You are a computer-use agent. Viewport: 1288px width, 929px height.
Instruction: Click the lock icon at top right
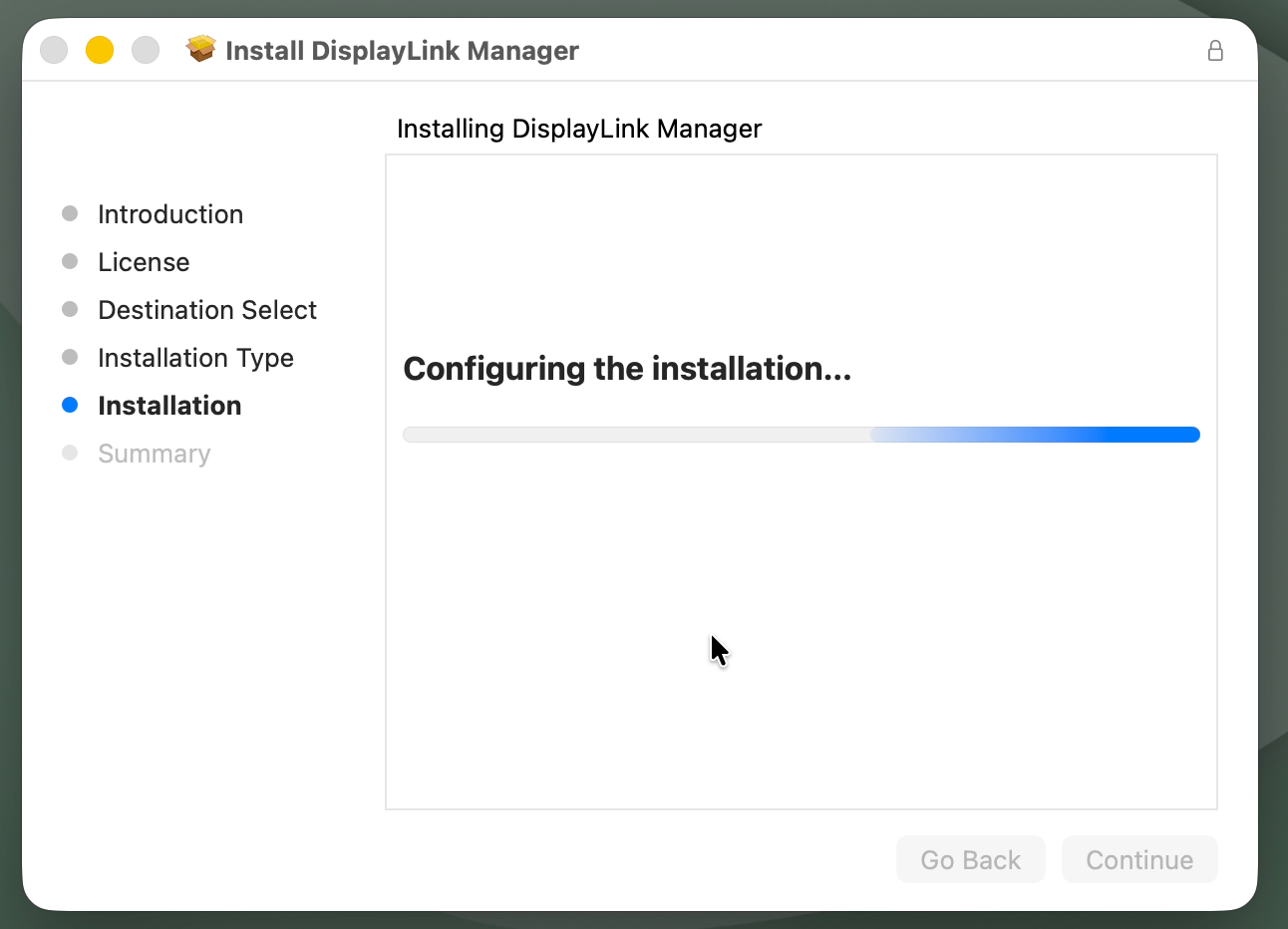pos(1215,50)
